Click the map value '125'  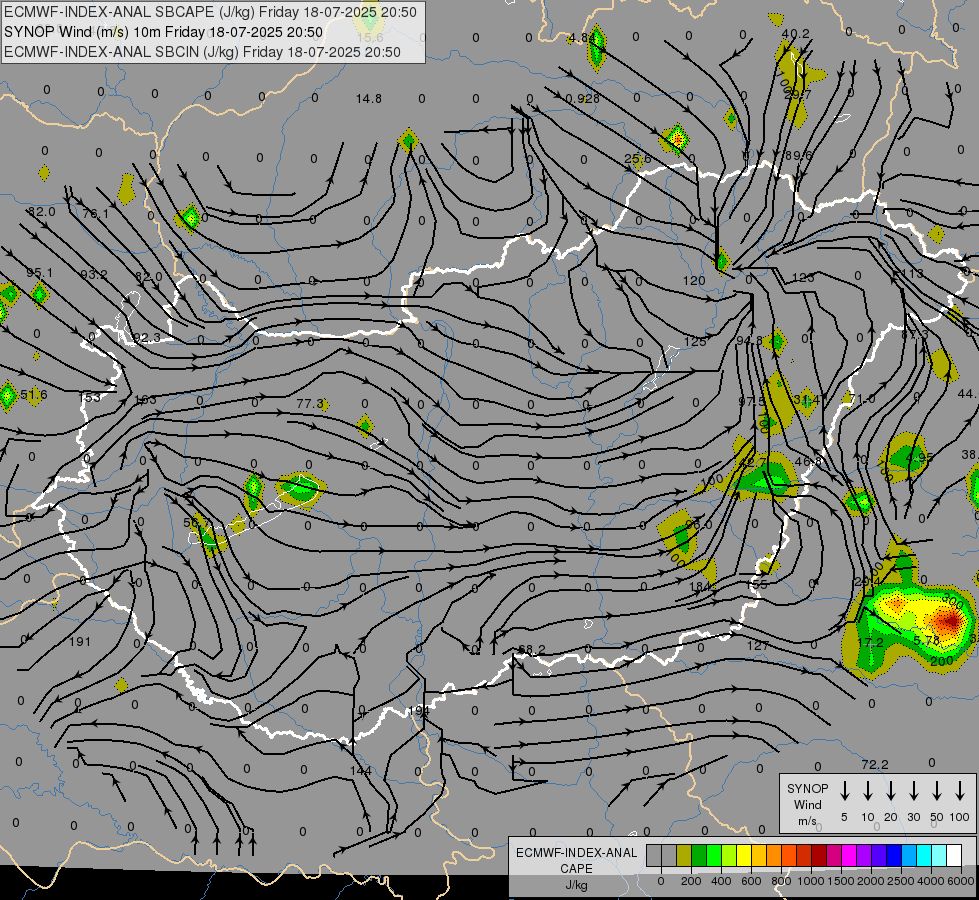pos(695,342)
